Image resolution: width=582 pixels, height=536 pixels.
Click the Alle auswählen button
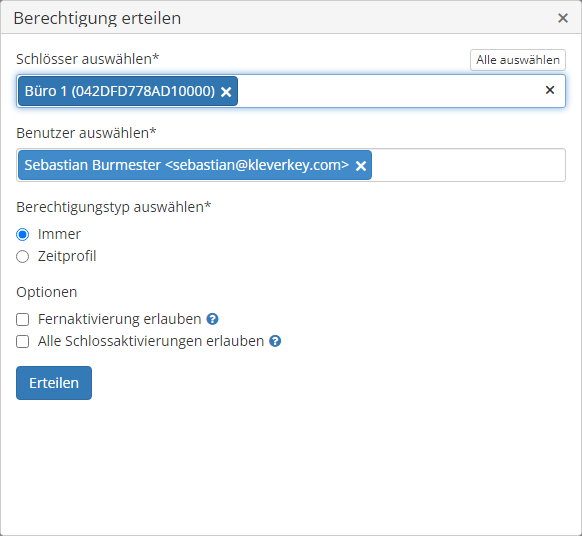click(x=518, y=60)
